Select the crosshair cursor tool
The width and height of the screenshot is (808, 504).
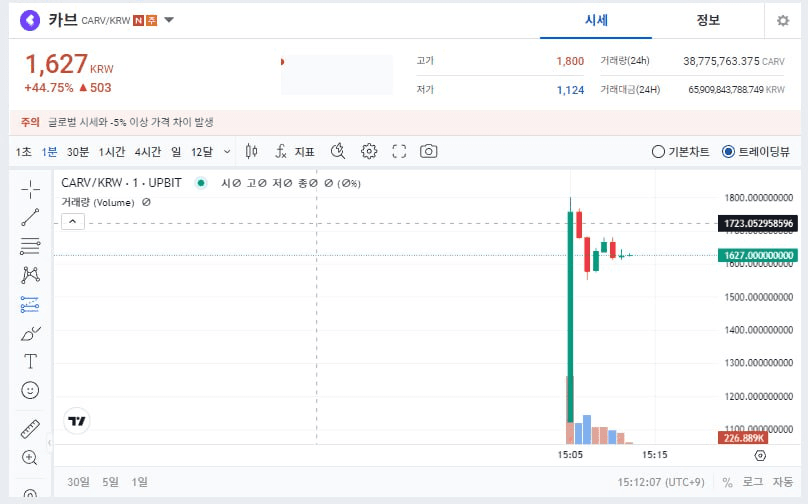pos(30,189)
